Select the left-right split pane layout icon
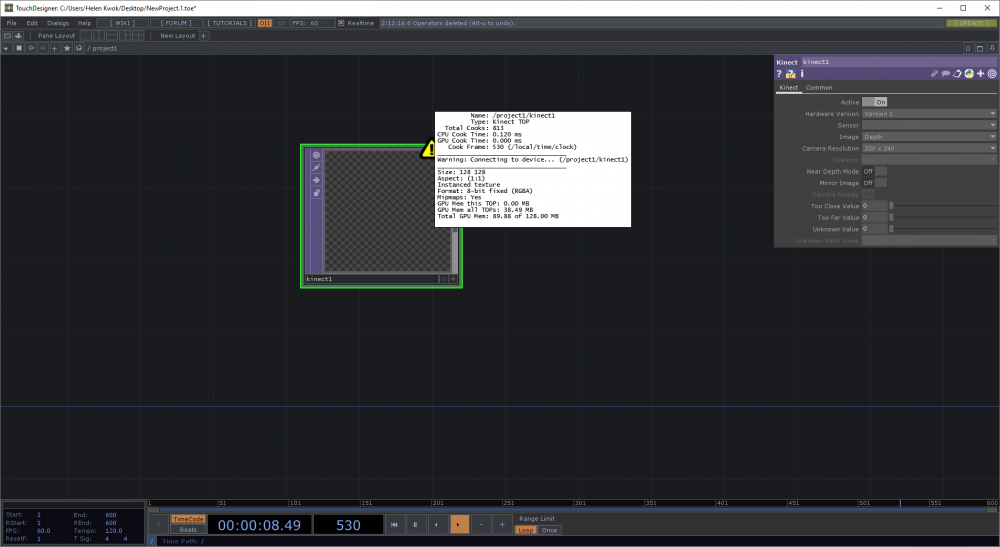 [x=99, y=36]
